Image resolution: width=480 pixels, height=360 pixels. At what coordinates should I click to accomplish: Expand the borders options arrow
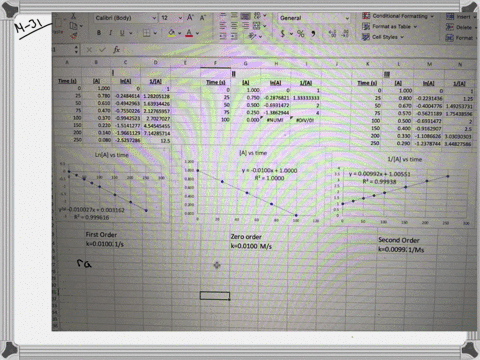click(x=155, y=33)
